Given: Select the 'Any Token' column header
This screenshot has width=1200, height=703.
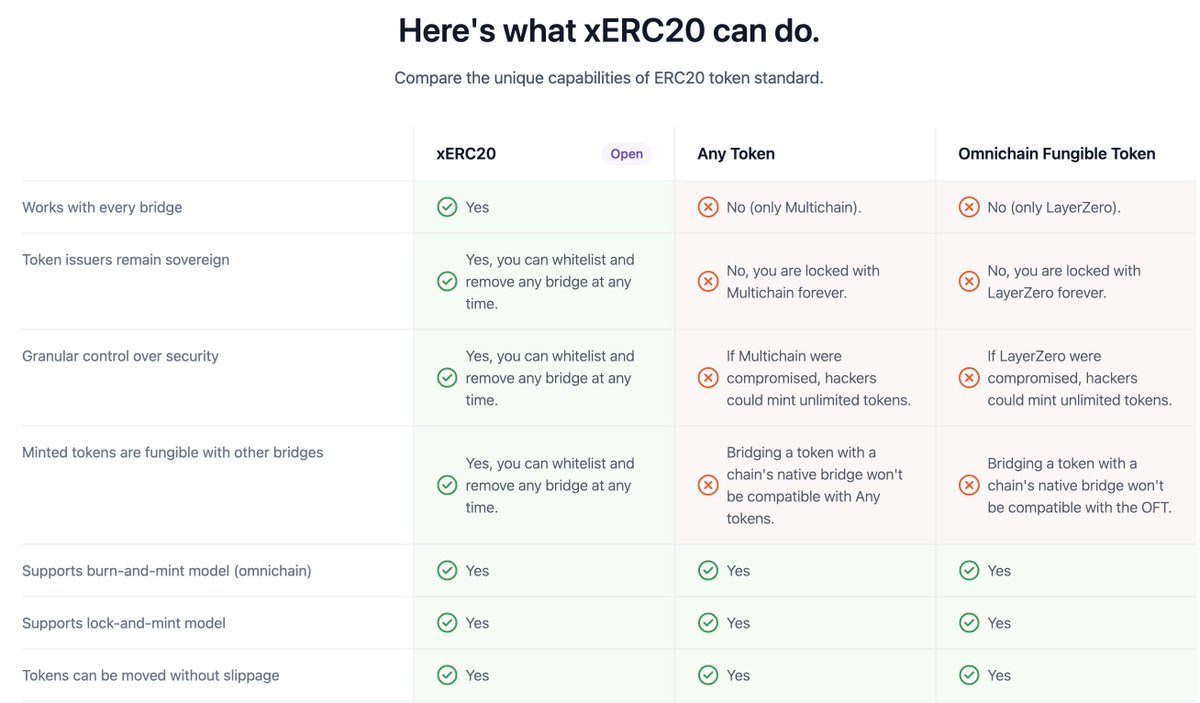Looking at the screenshot, I should [736, 154].
